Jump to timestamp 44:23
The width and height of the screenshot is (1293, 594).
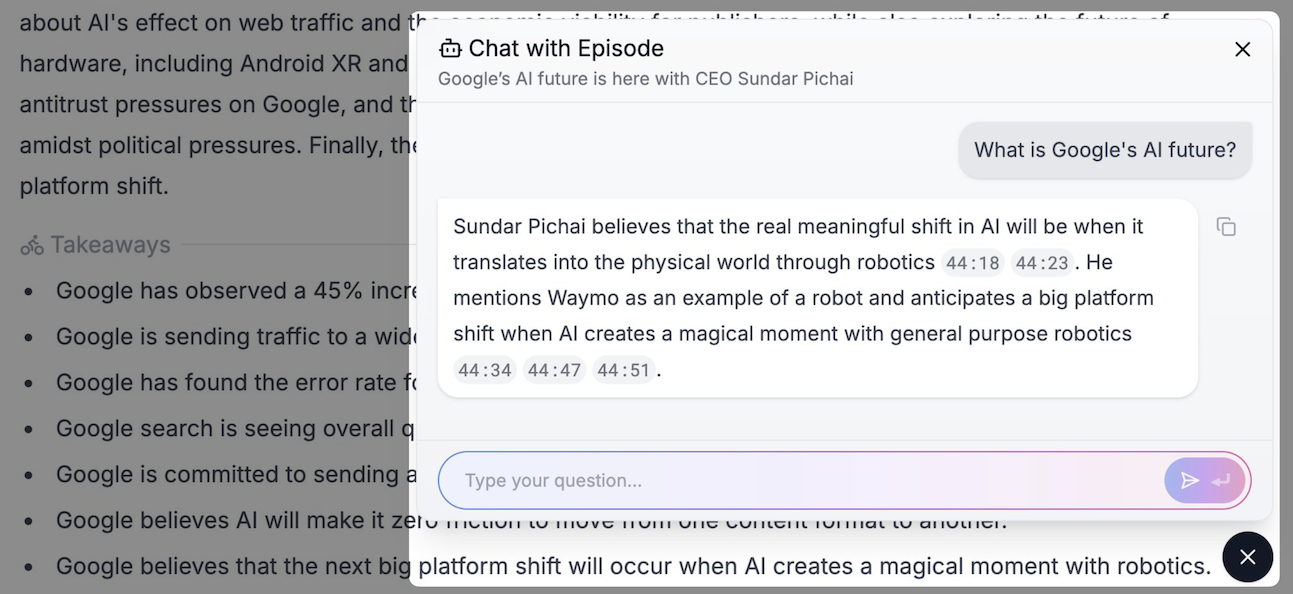point(1041,263)
